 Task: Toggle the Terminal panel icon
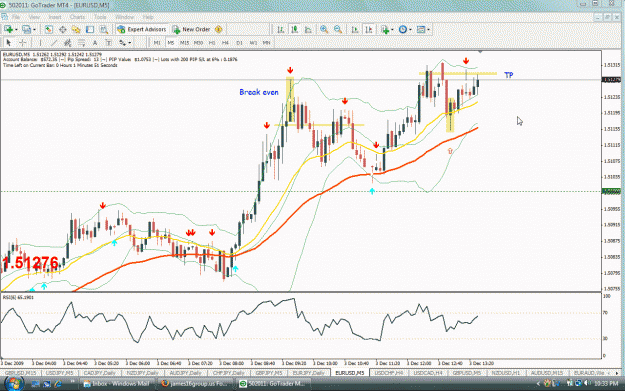click(90, 29)
